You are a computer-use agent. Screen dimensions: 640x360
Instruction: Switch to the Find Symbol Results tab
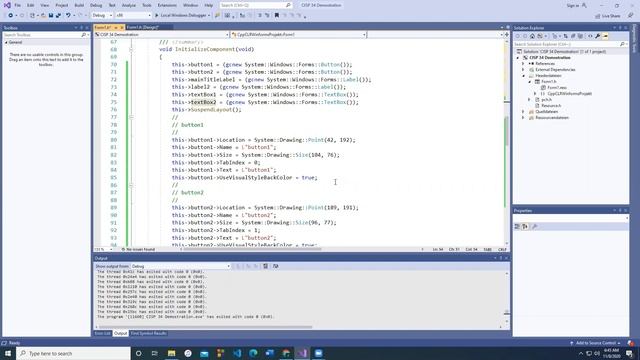coord(148,333)
